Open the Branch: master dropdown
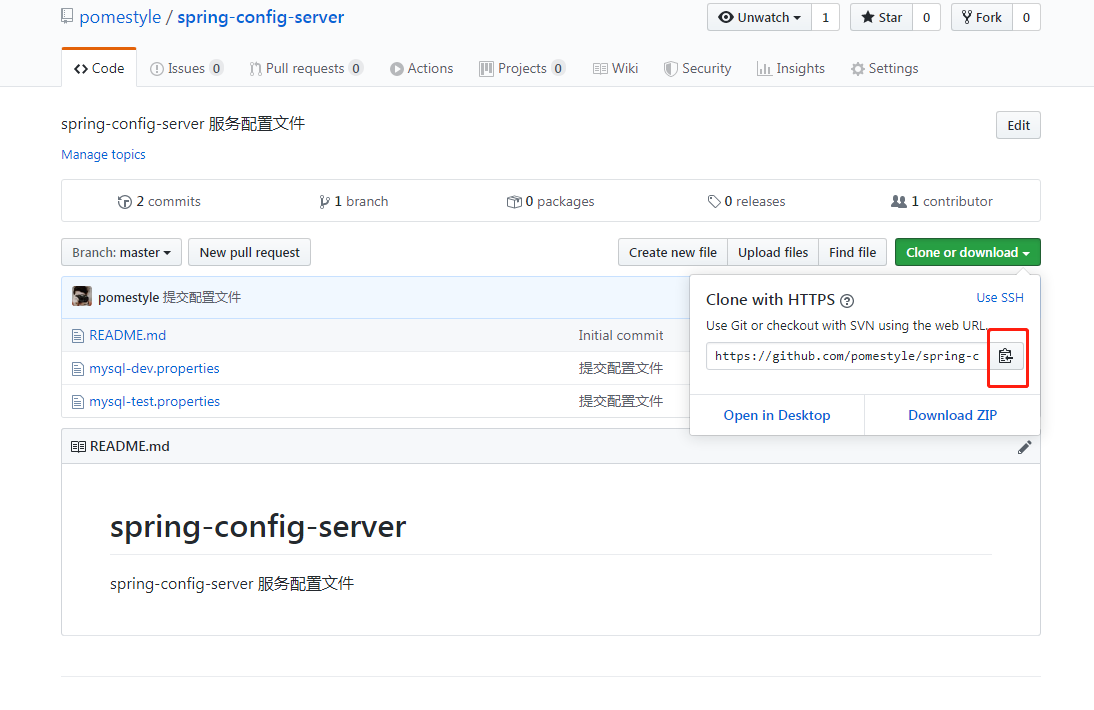 coord(121,252)
